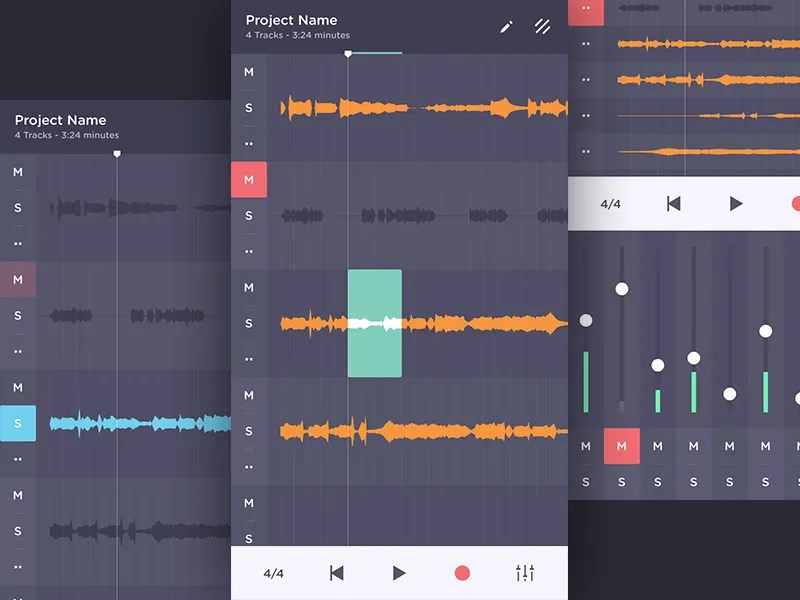Viewport: 800px width, 600px height.
Task: Toggle the highlighted blue S solo on the left panel
Action: click(17, 424)
